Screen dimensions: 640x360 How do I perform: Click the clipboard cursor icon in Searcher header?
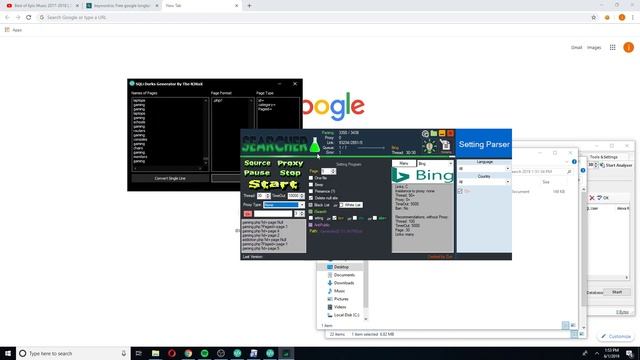click(445, 146)
